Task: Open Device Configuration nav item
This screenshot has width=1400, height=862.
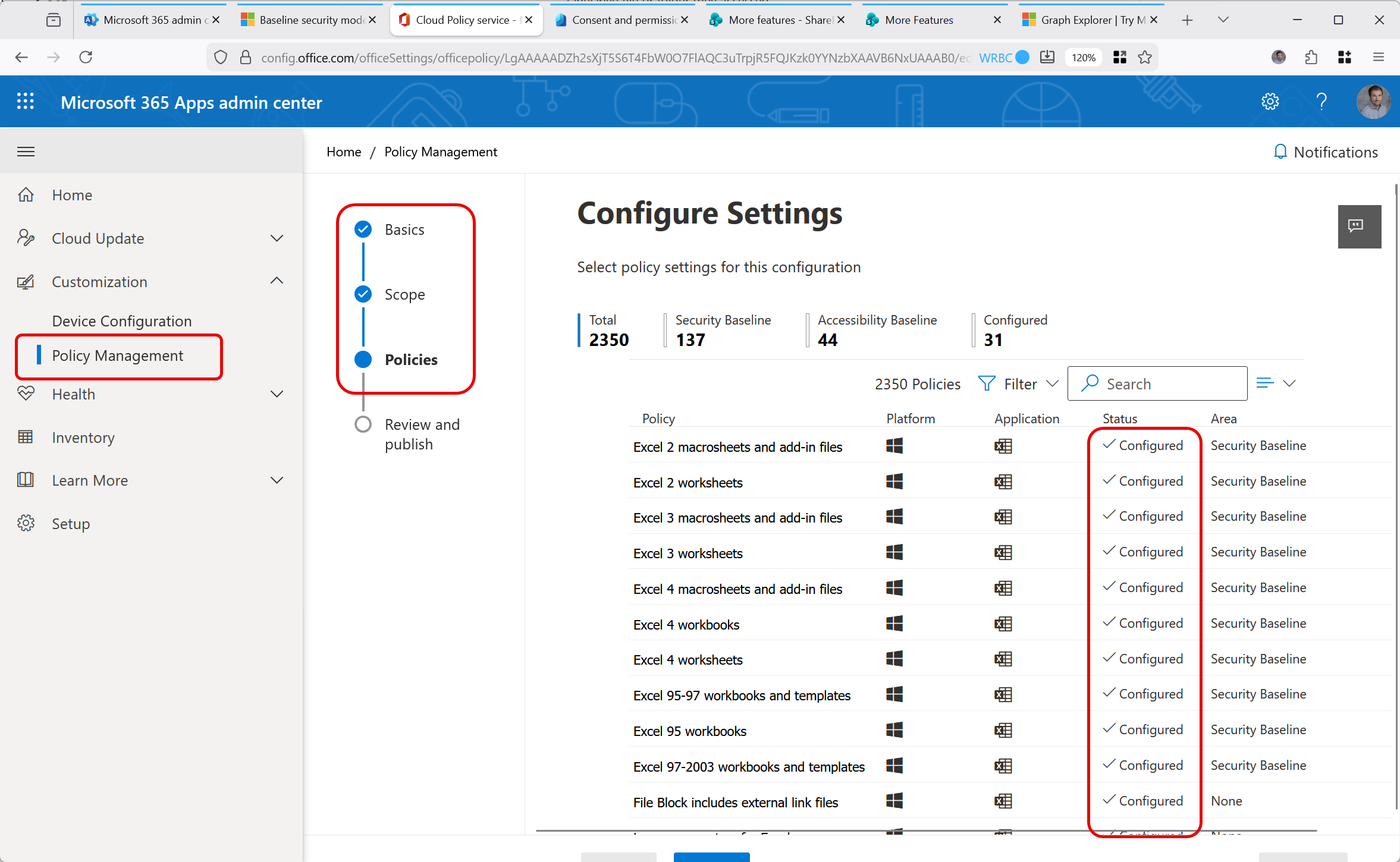Action: 121,321
